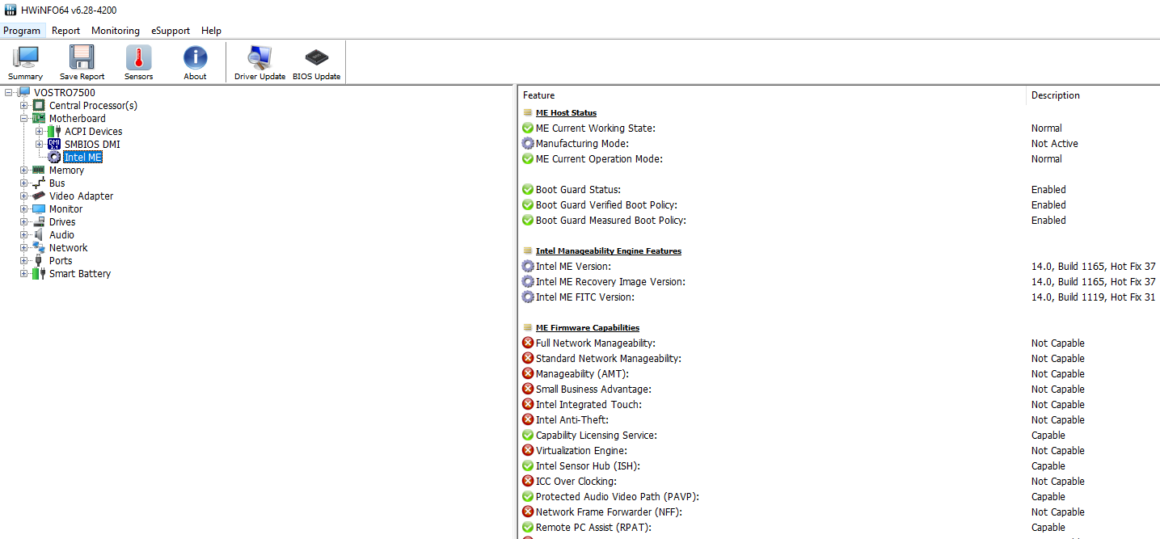Open the eSupport menu
This screenshot has height=539, width=1160.
(171, 30)
